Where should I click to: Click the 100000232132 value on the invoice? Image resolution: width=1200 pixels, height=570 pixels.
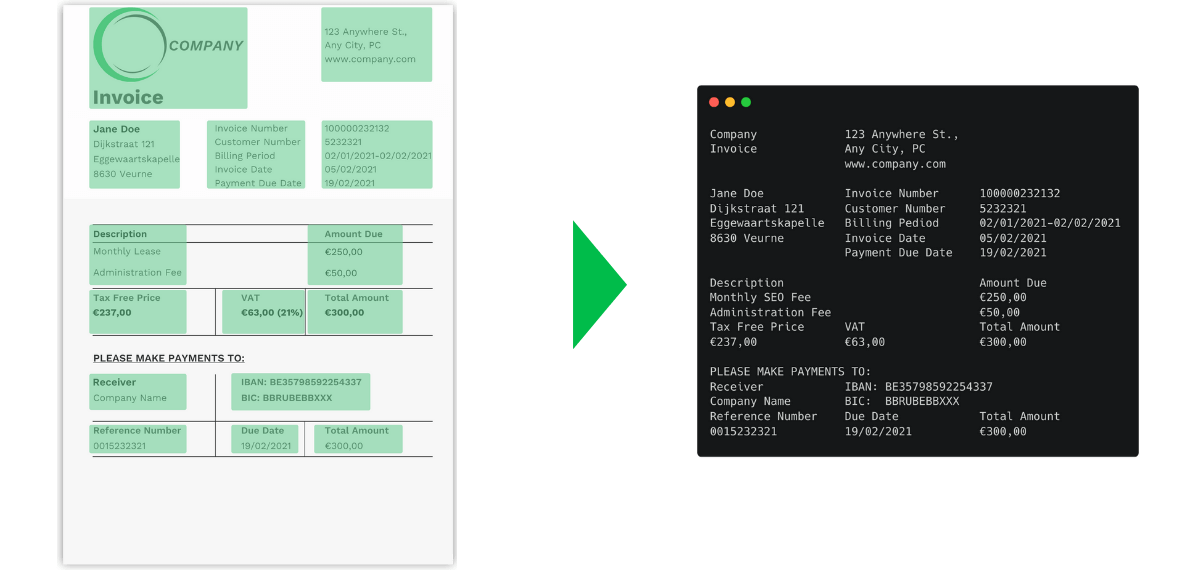tap(356, 128)
